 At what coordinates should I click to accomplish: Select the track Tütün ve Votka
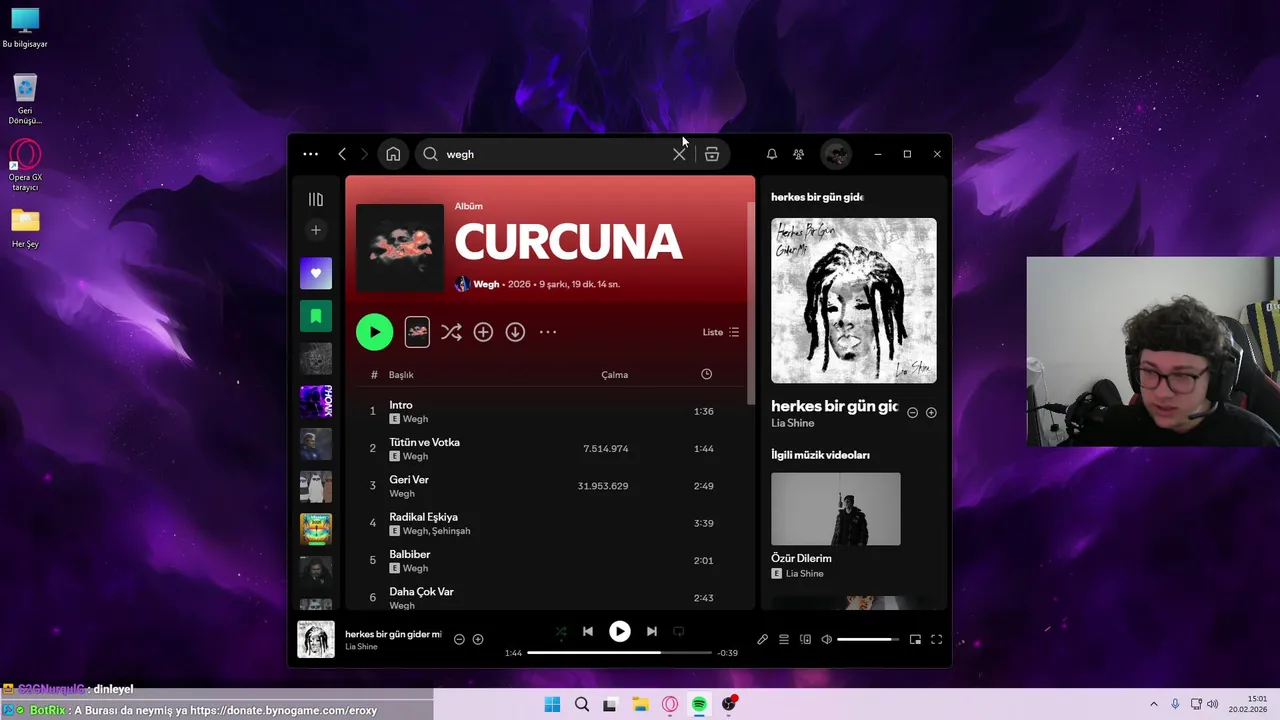(x=424, y=442)
